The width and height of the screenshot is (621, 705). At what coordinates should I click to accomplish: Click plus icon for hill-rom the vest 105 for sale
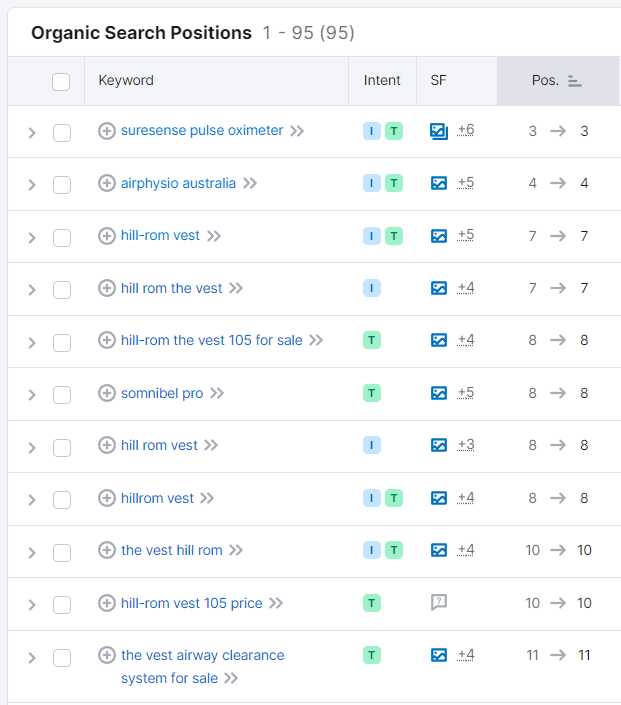coord(107,340)
